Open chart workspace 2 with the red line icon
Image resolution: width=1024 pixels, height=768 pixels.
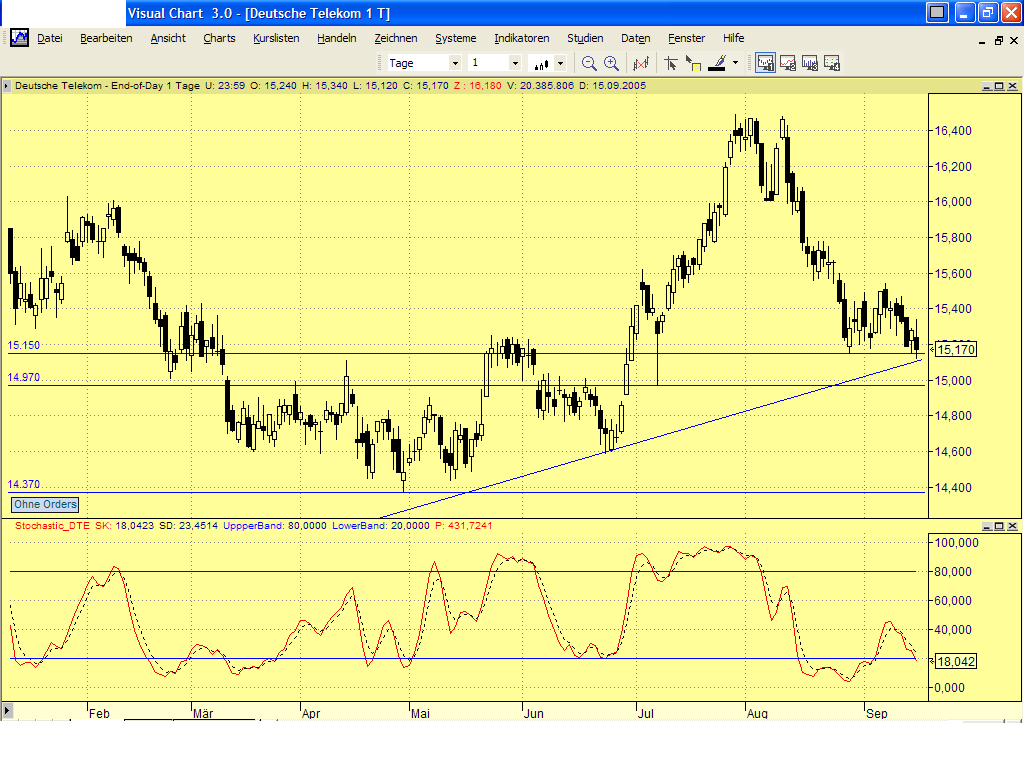click(x=787, y=62)
